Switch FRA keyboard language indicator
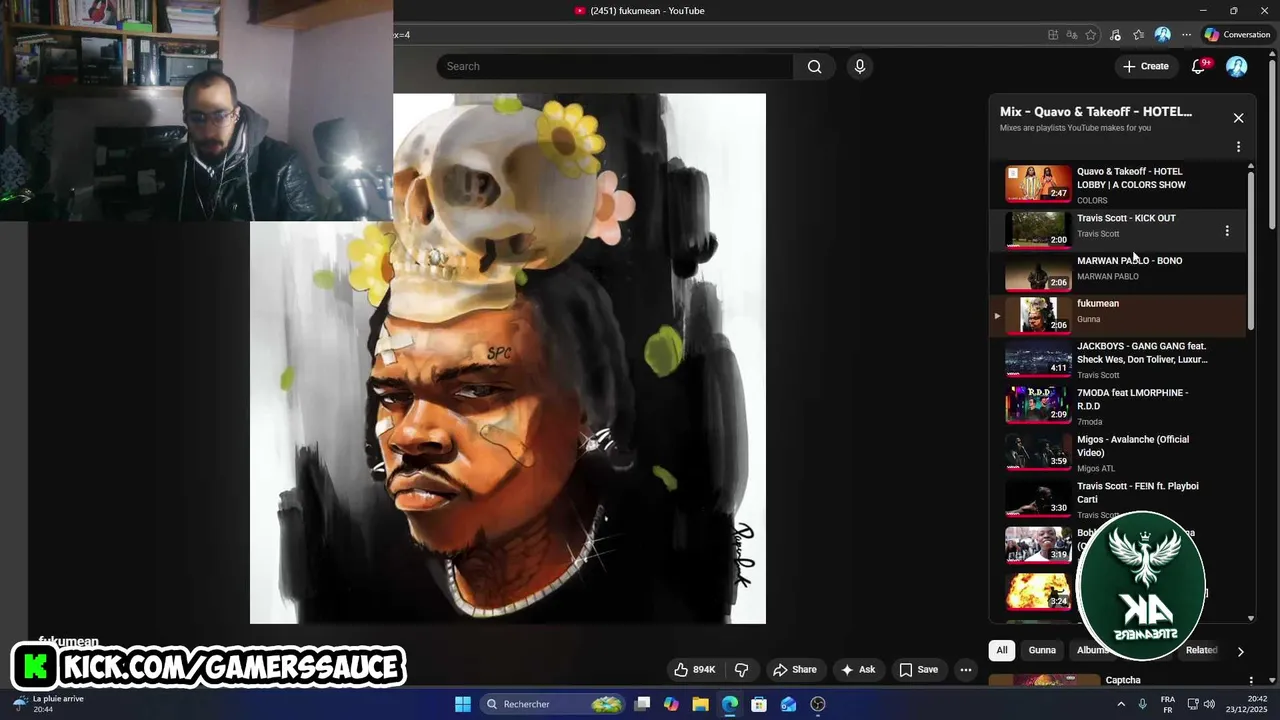The width and height of the screenshot is (1280, 720). pyautogui.click(x=1168, y=704)
